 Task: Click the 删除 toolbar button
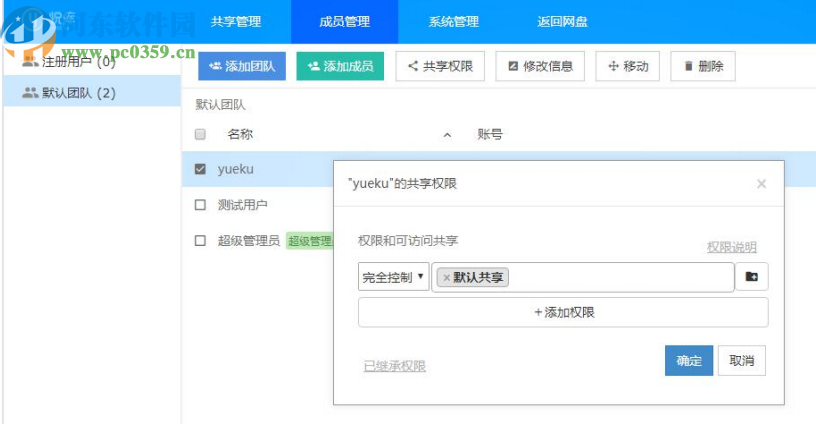pyautogui.click(x=703, y=66)
